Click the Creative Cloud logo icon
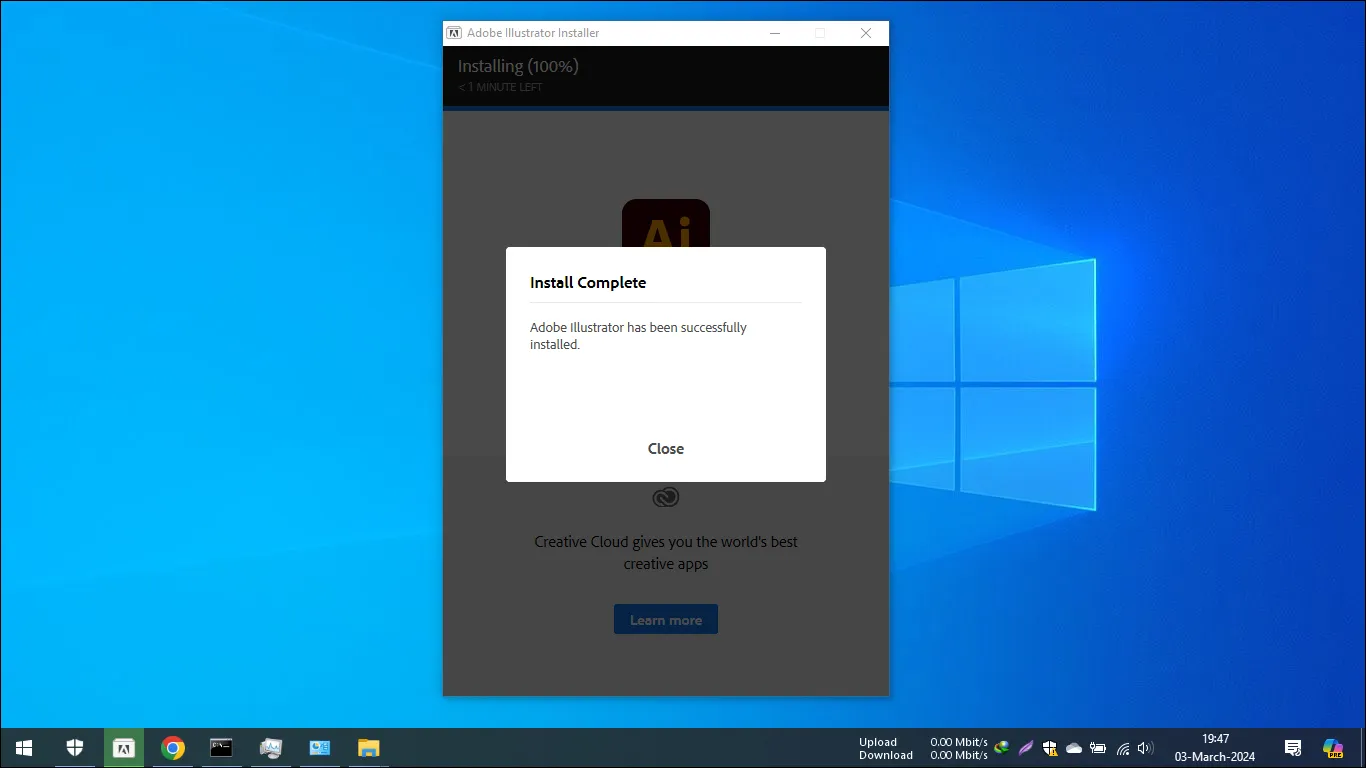This screenshot has height=768, width=1366. pos(665,497)
